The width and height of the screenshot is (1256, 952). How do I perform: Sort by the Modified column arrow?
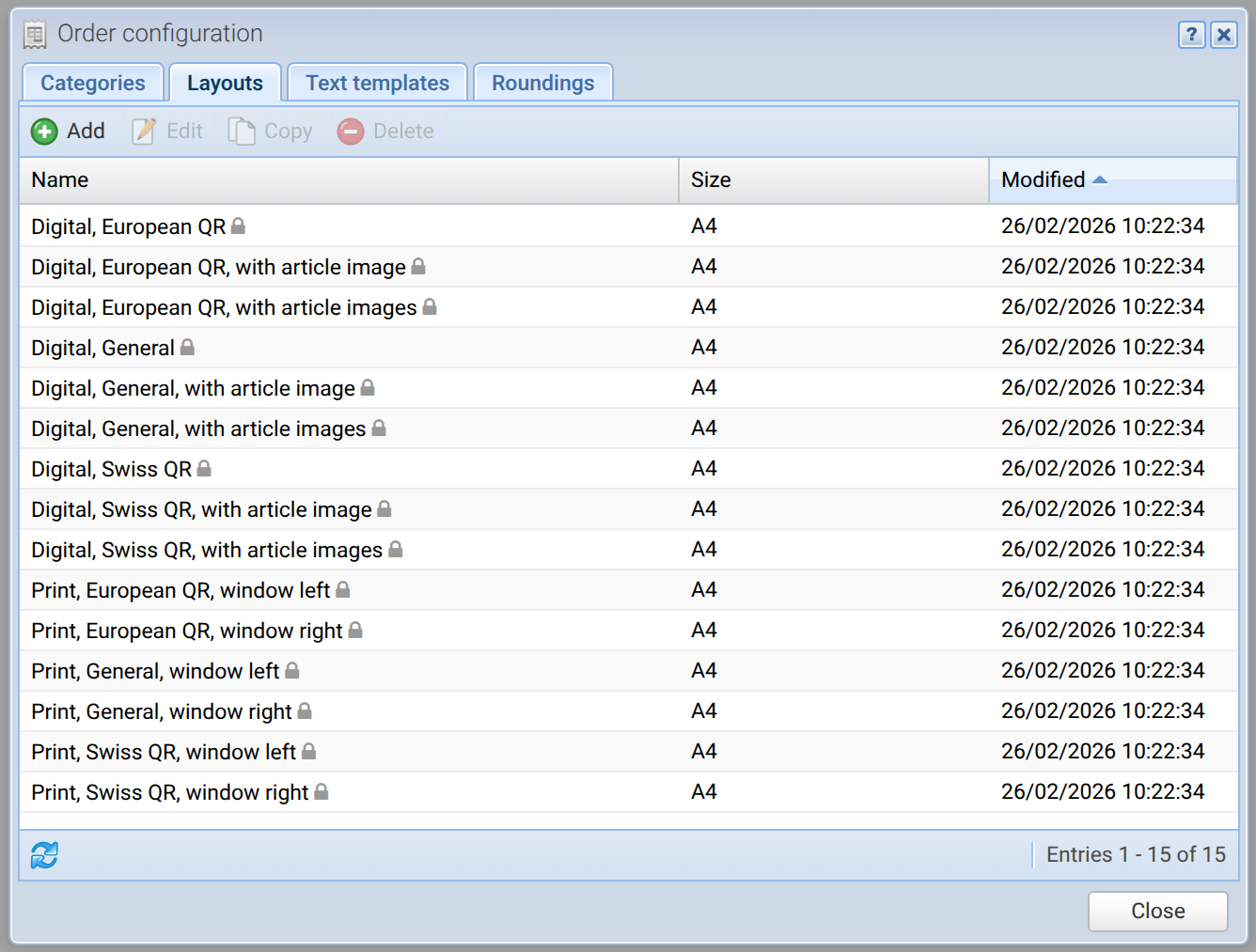coord(1100,179)
